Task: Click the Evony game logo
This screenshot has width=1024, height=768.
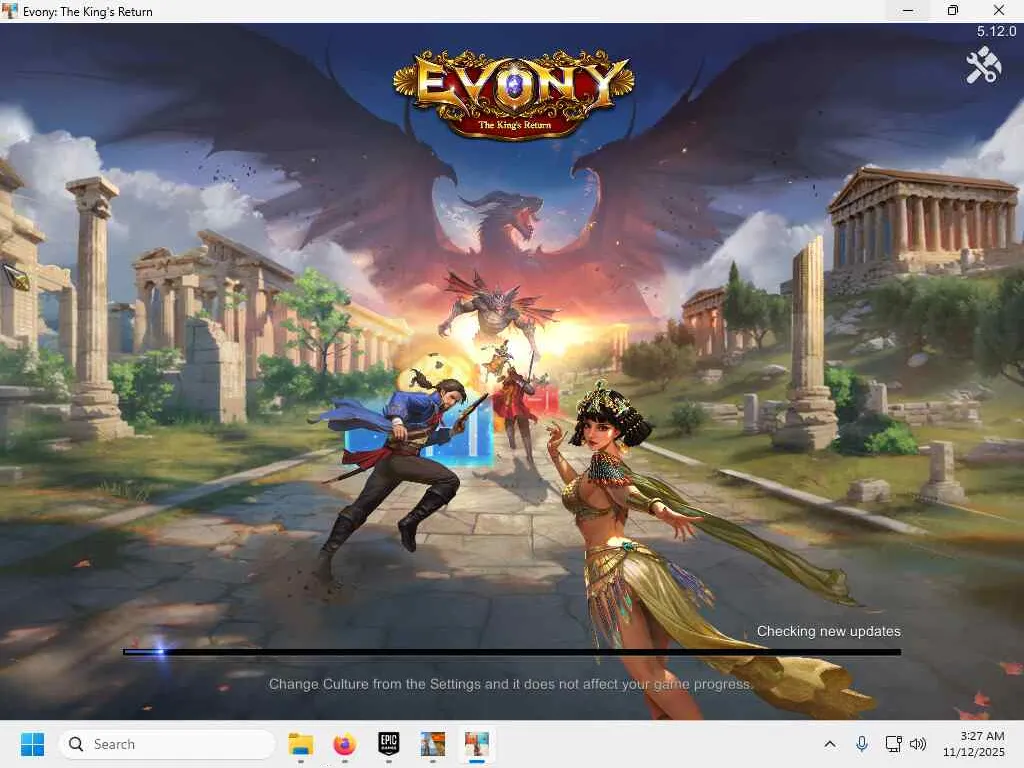Action: [513, 93]
